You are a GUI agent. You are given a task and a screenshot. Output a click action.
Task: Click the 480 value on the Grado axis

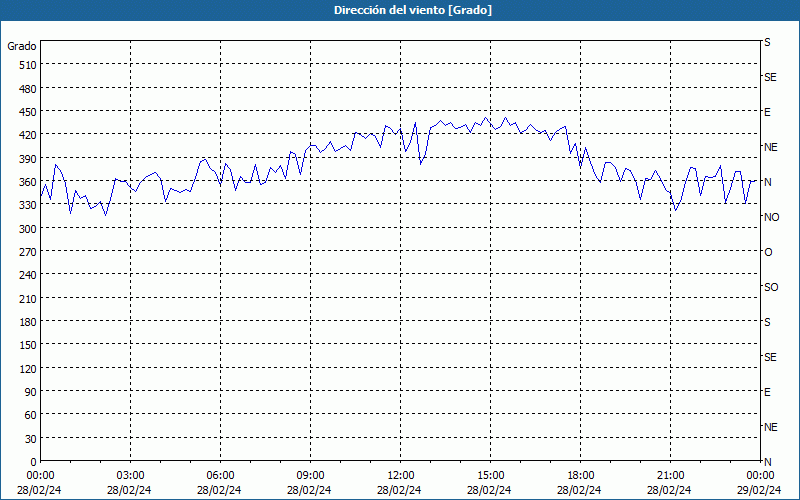pos(28,89)
